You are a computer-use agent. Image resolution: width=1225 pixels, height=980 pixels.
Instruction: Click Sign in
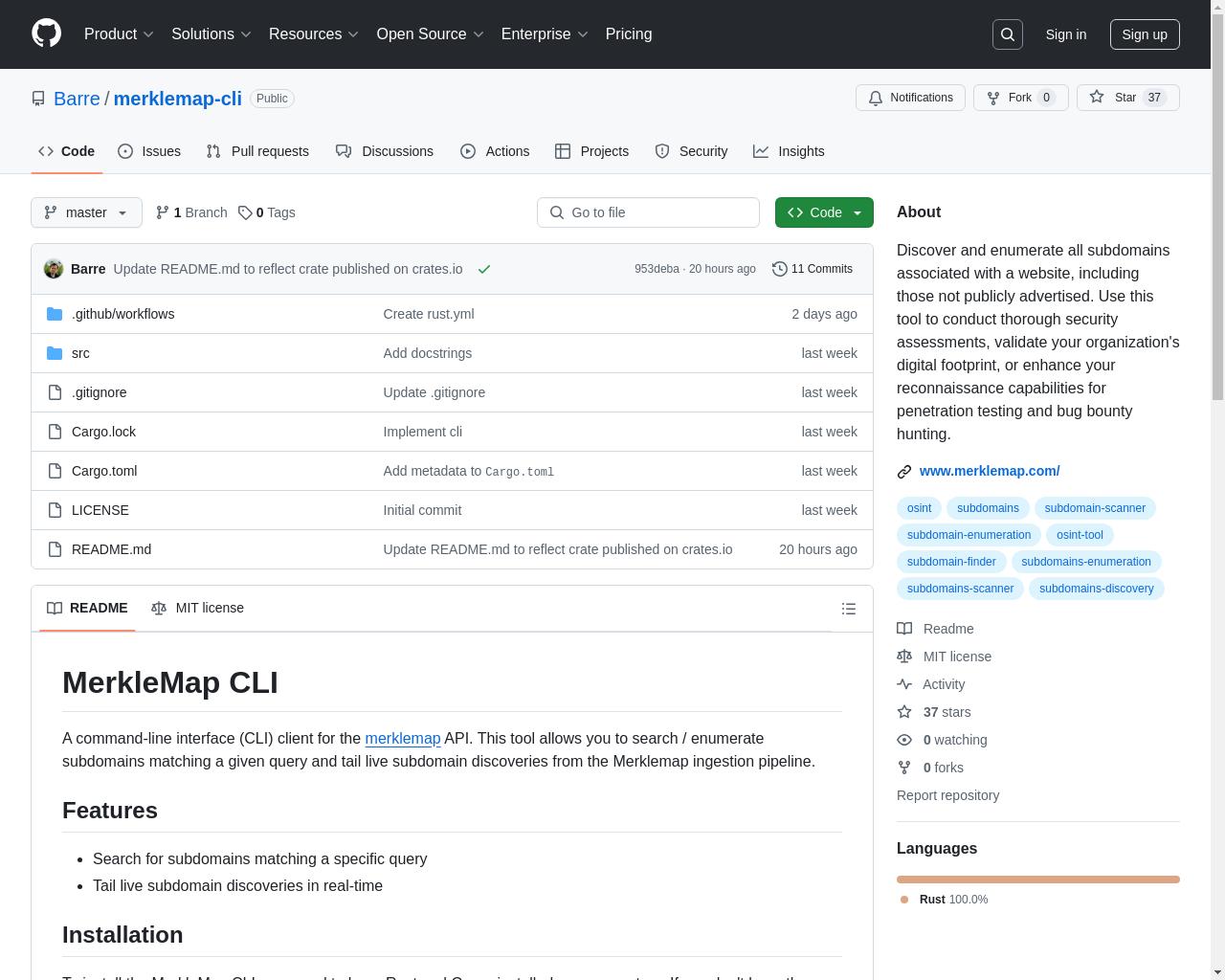pos(1065,34)
